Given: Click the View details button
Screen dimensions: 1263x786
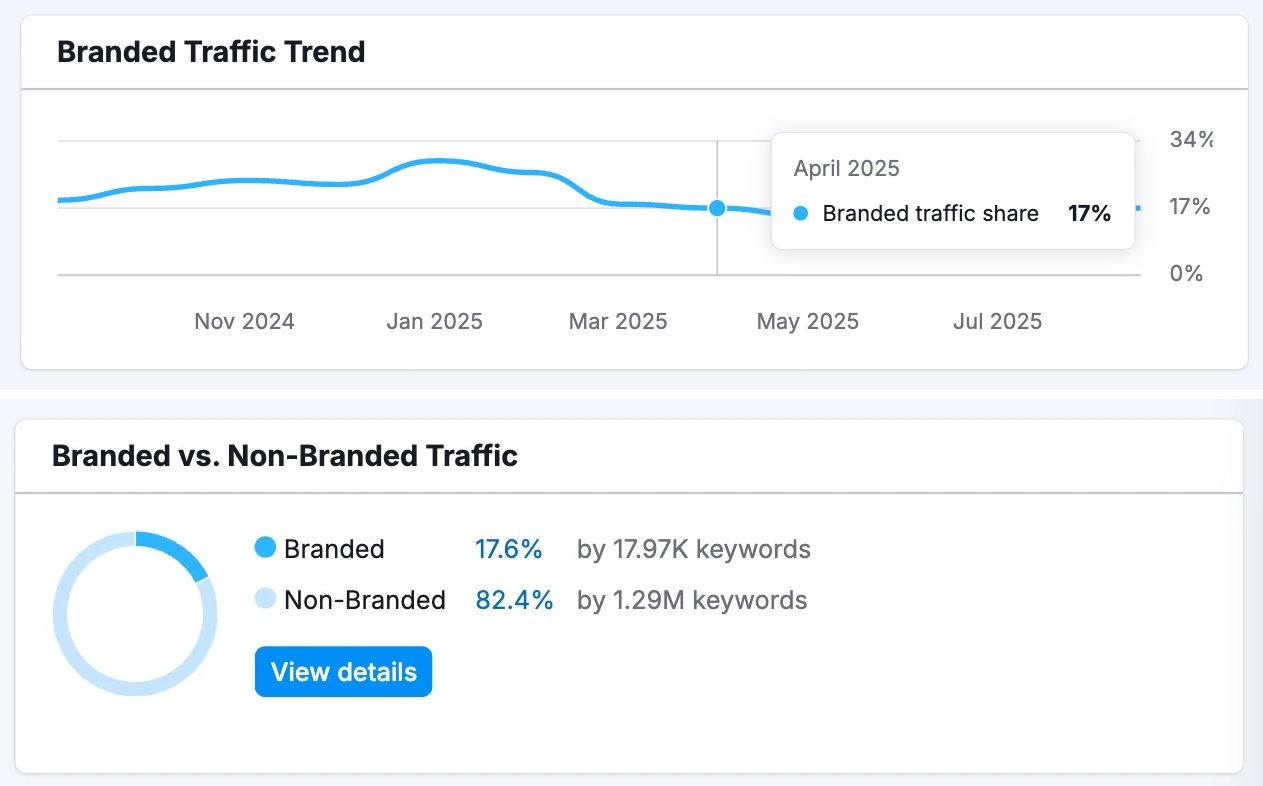Looking at the screenshot, I should [343, 672].
